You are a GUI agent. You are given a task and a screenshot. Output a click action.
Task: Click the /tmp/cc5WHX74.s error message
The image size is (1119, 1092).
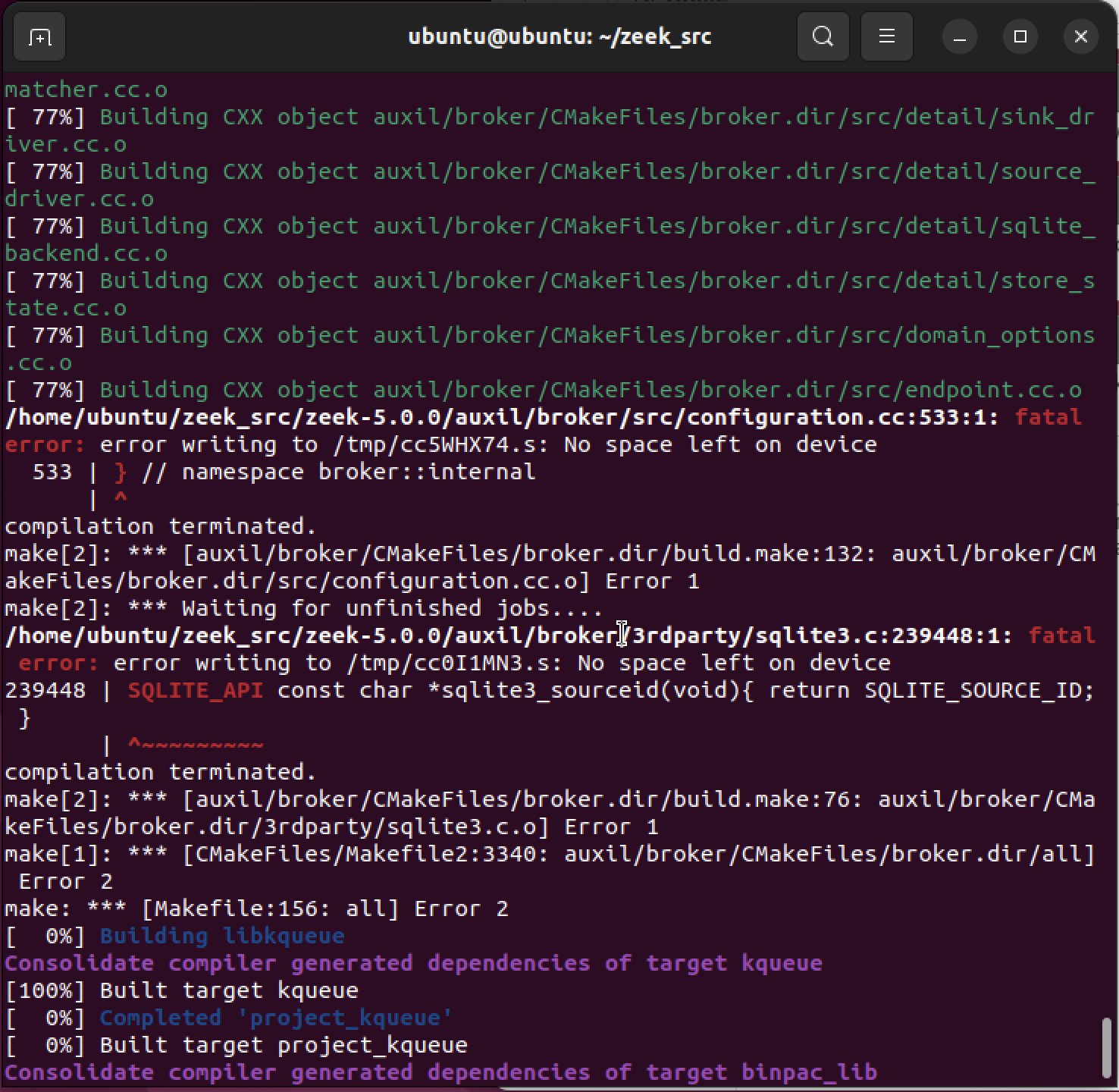pos(488,444)
